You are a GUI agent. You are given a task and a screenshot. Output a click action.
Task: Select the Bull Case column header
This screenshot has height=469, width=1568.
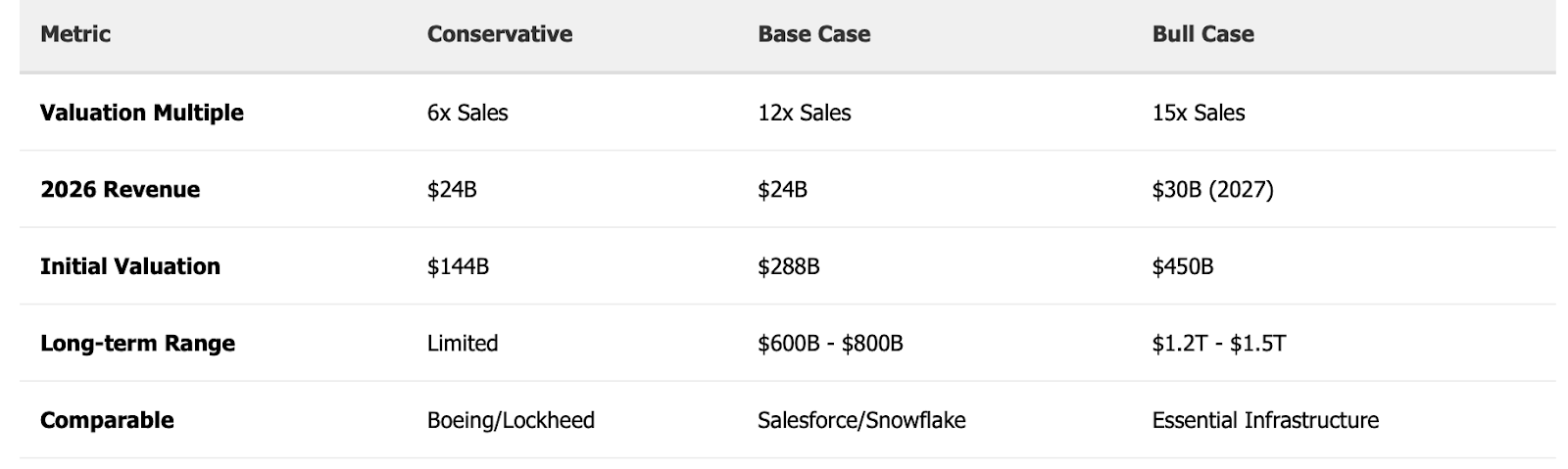(1203, 34)
